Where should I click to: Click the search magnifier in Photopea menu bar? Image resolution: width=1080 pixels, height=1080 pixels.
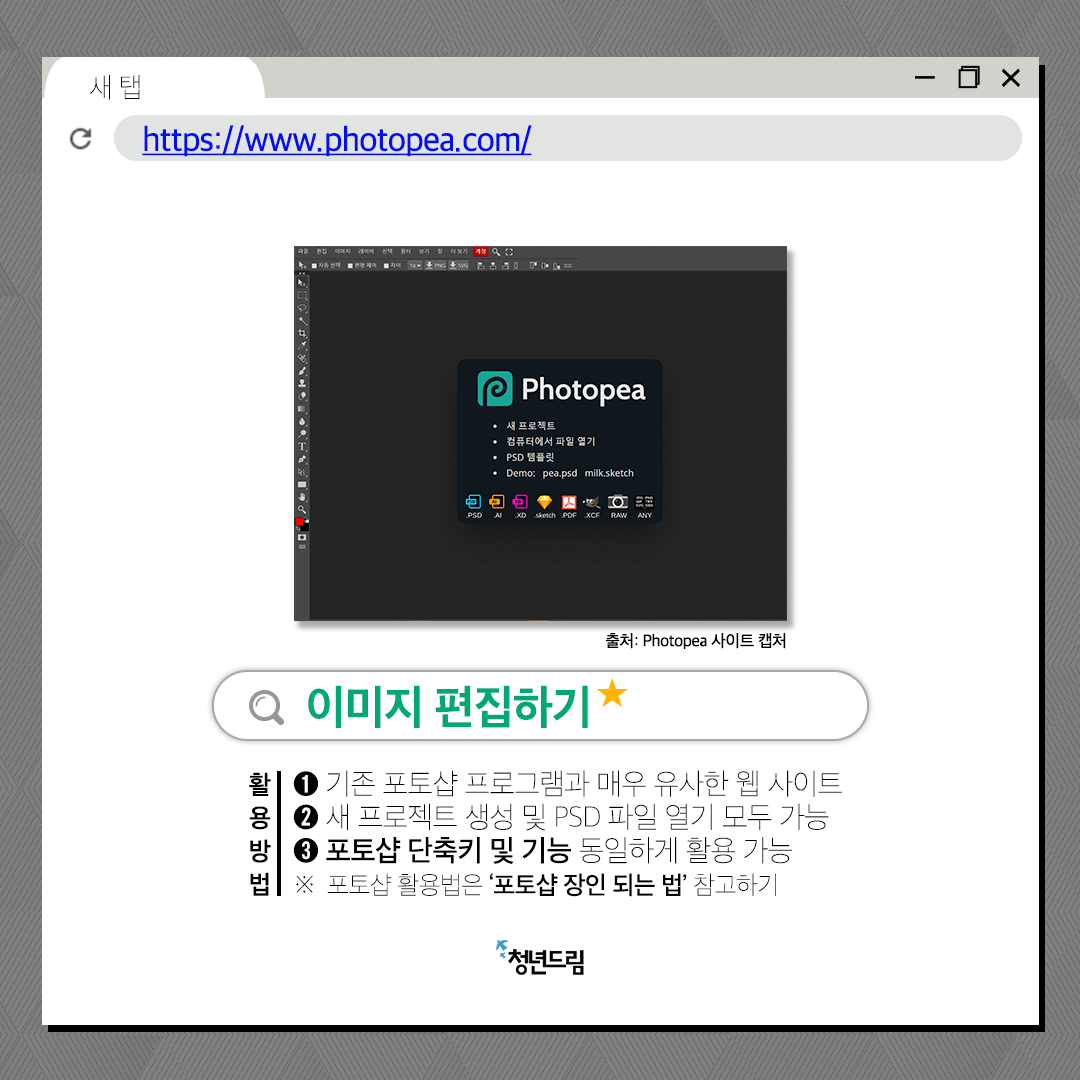coord(496,252)
